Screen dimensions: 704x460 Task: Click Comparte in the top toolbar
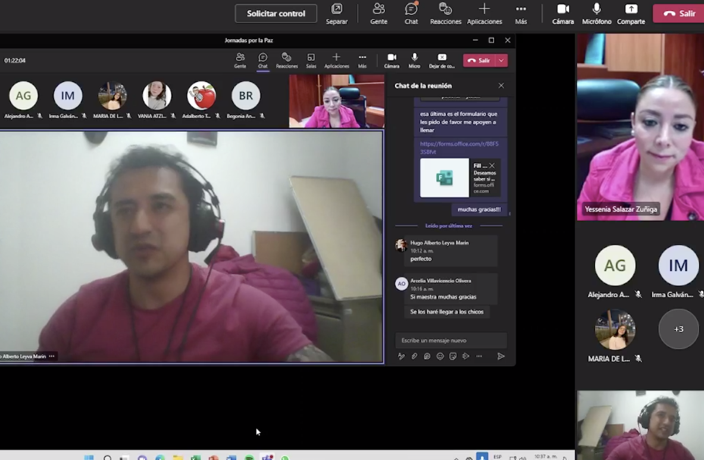[x=631, y=14]
